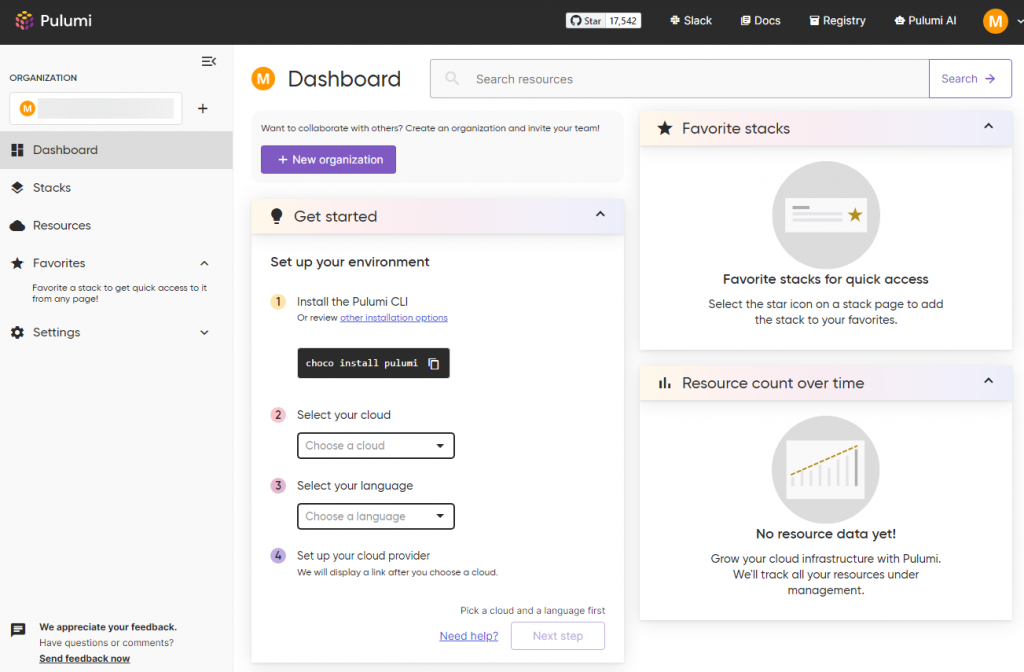Open Pulumi AI
The width and height of the screenshot is (1024, 672).
[x=925, y=21]
